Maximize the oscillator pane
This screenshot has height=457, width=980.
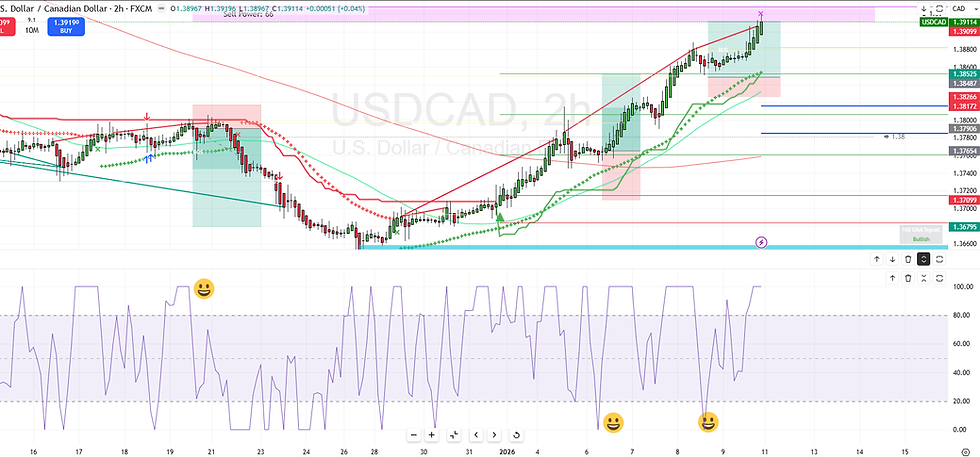point(939,278)
